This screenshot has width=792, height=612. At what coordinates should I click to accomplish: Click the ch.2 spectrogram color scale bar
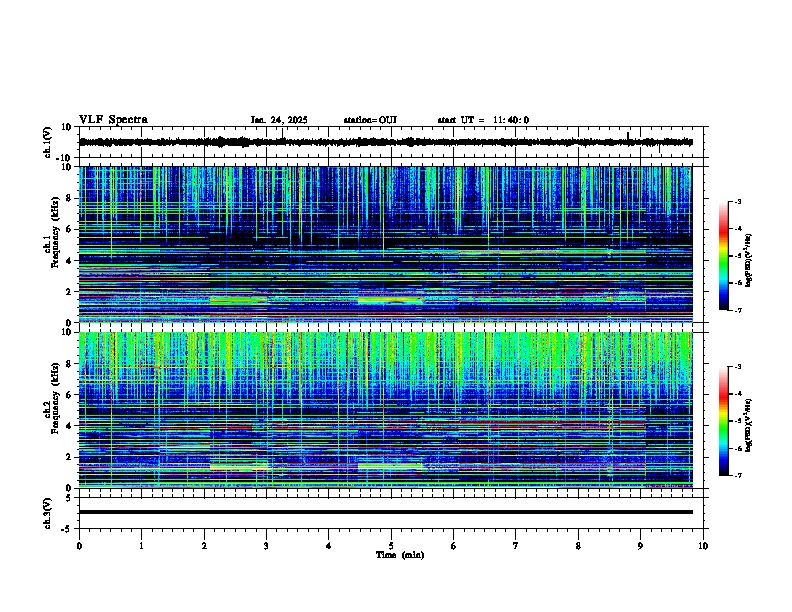723,421
